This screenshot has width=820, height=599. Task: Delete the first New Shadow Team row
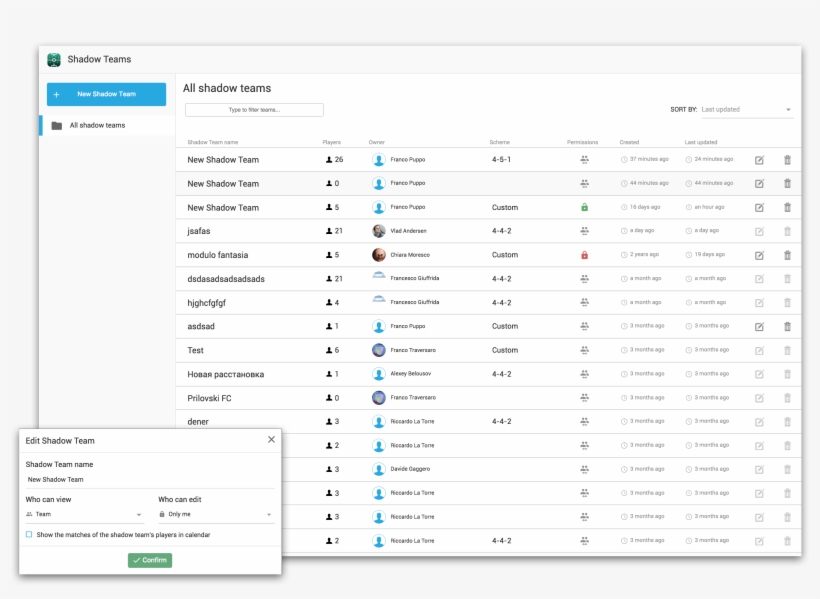[787, 160]
